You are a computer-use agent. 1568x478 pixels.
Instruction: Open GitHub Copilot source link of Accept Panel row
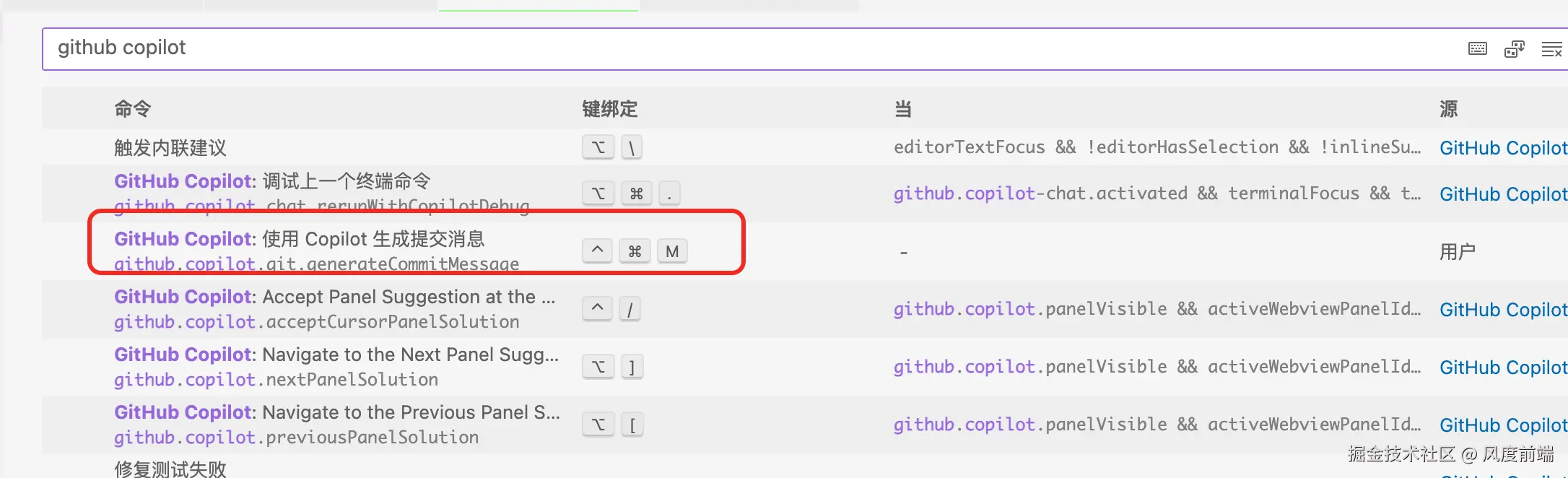[1503, 310]
